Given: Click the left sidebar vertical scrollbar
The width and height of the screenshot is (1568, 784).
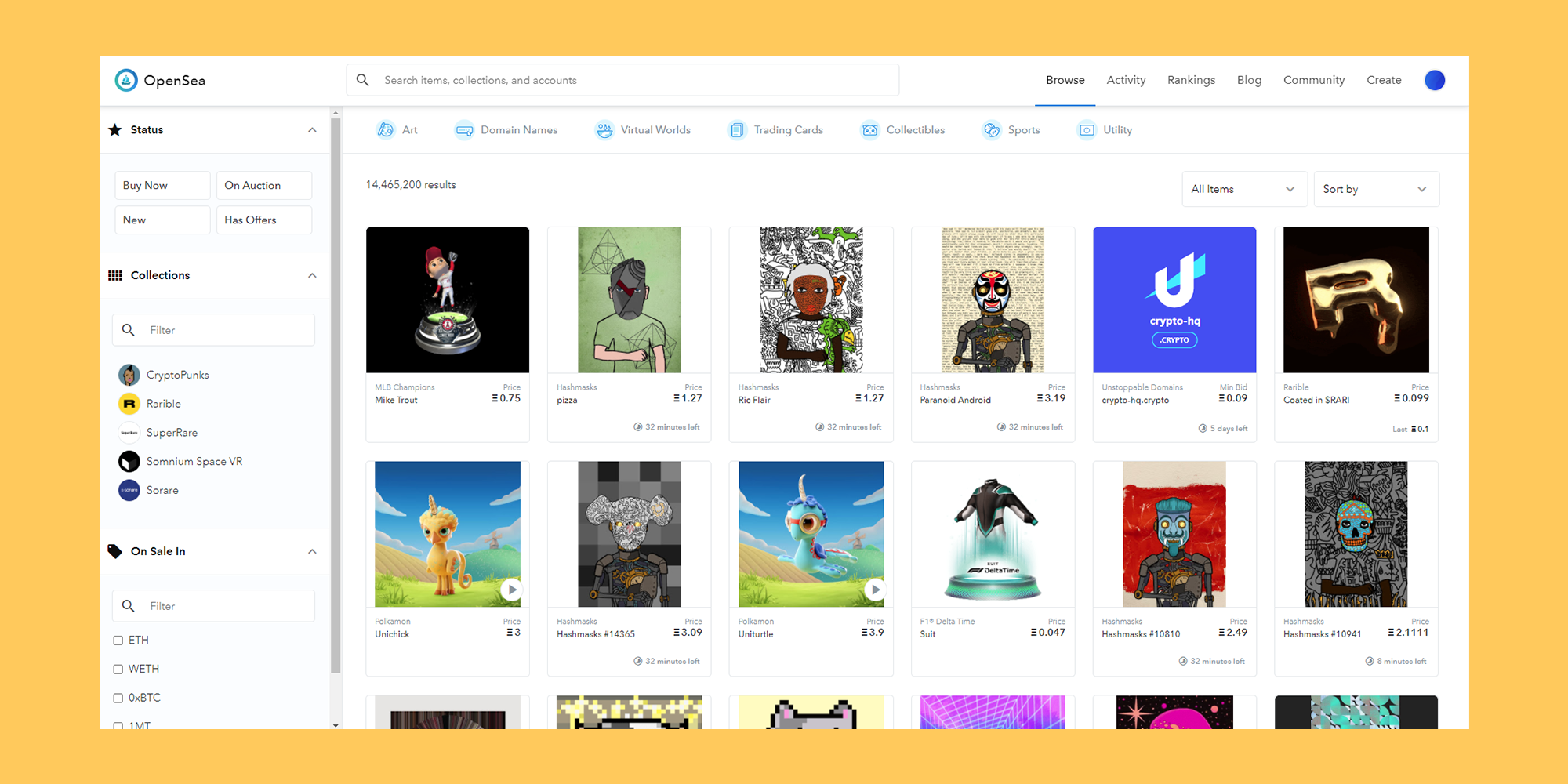Looking at the screenshot, I should point(336,396).
